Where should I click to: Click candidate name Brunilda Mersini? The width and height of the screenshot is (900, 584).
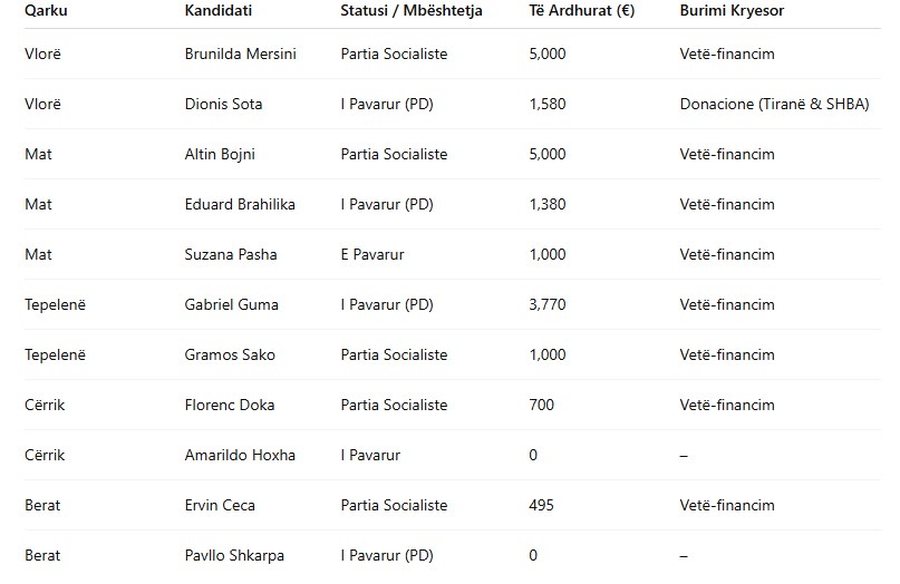(x=240, y=54)
